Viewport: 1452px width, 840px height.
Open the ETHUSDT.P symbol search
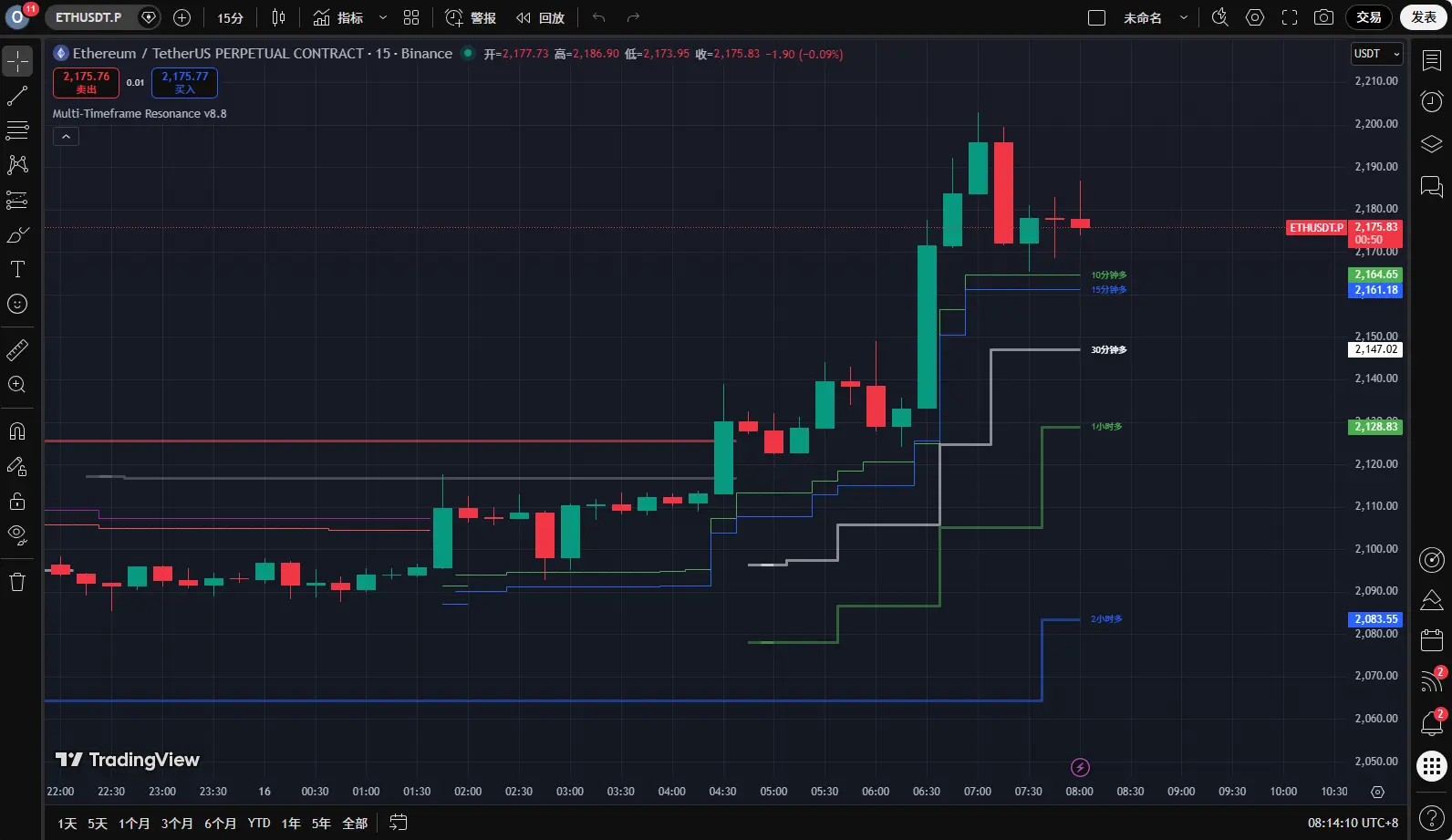pos(88,17)
